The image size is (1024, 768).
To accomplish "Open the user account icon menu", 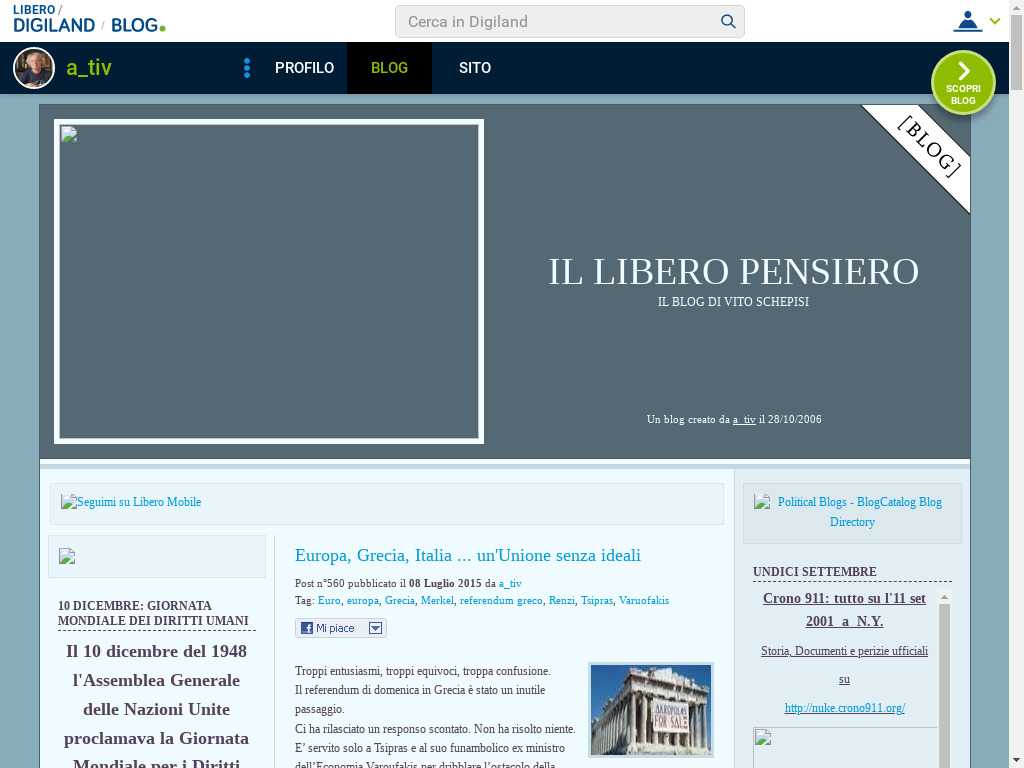I will (967, 21).
